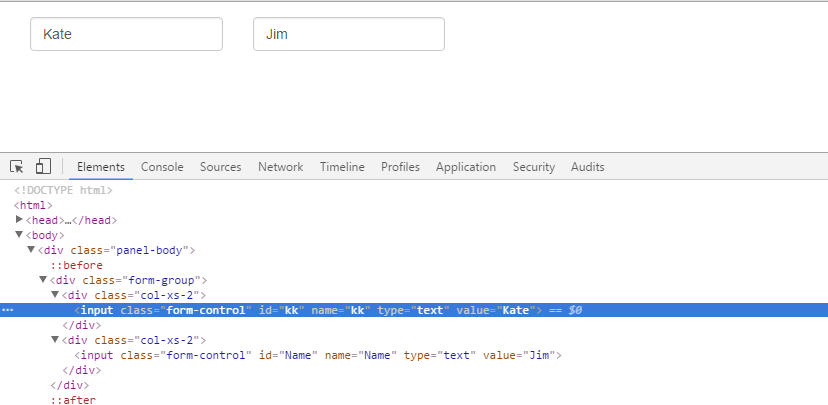Click the three-dots icon beside selected row

7,310
